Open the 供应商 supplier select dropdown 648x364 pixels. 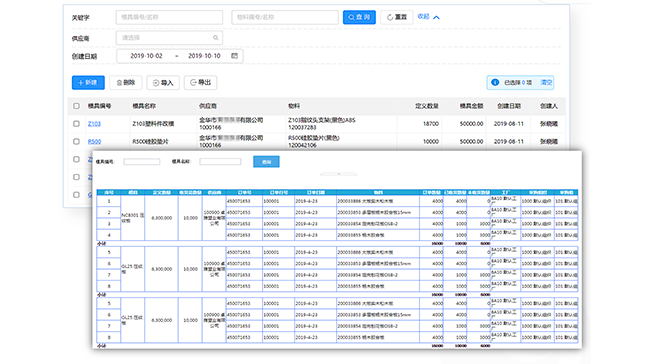pyautogui.click(x=169, y=38)
